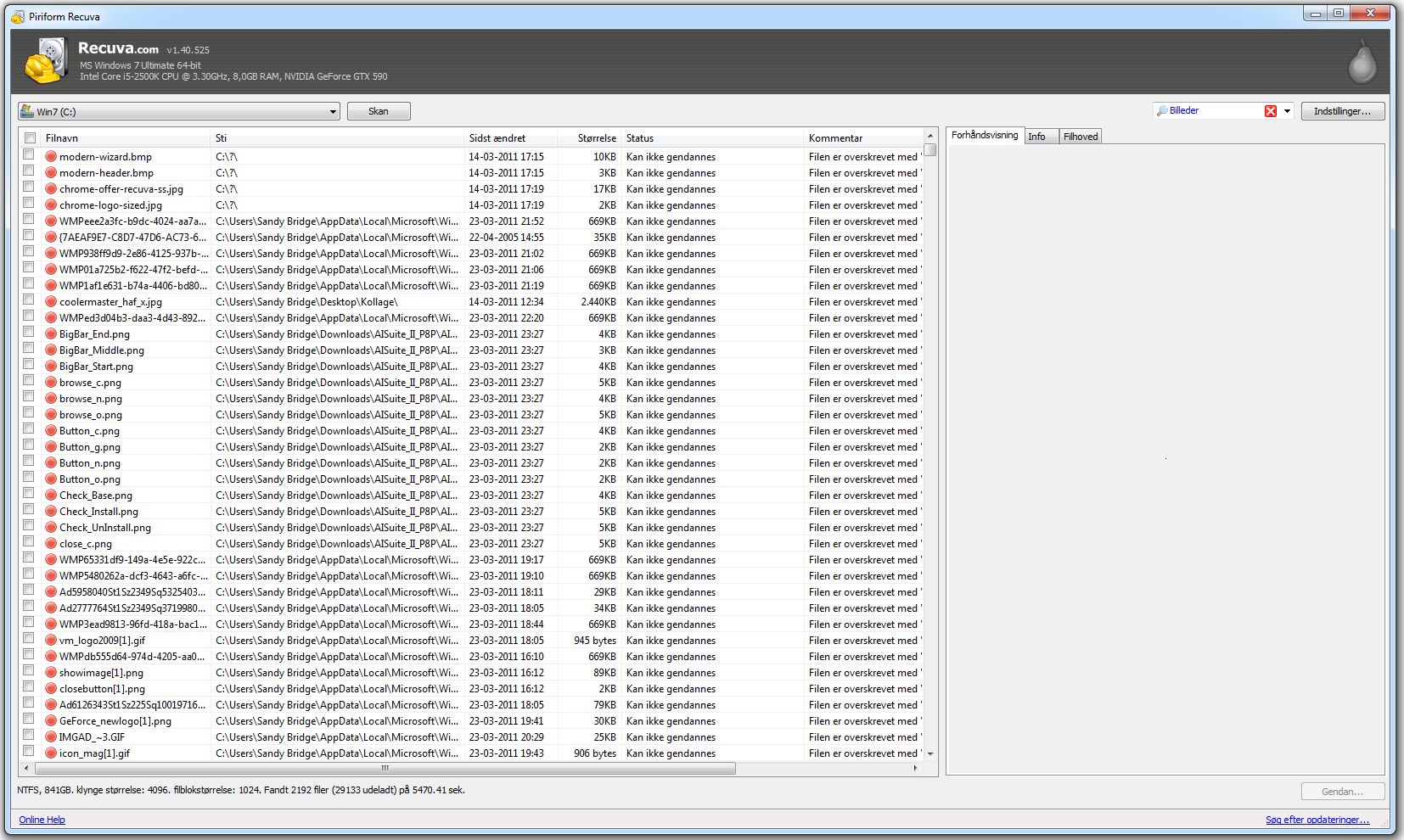Open the Online Help link
This screenshot has width=1404, height=840.
(42, 820)
